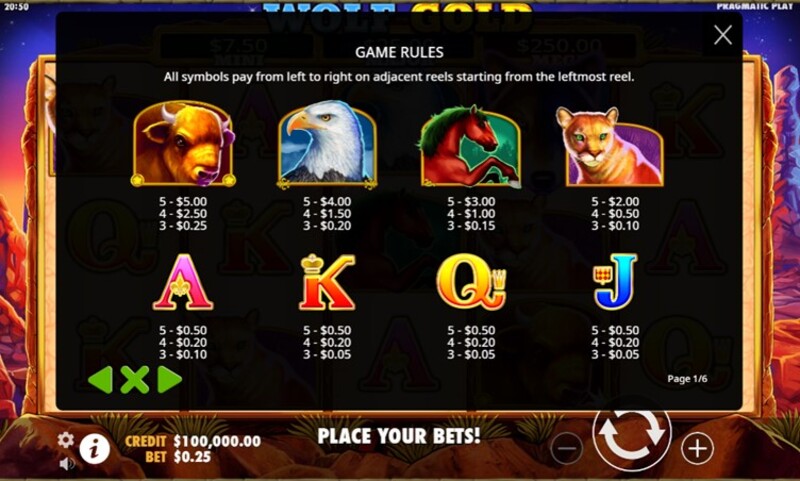Select the buffalo symbol
This screenshot has width=800, height=481.
[183, 144]
